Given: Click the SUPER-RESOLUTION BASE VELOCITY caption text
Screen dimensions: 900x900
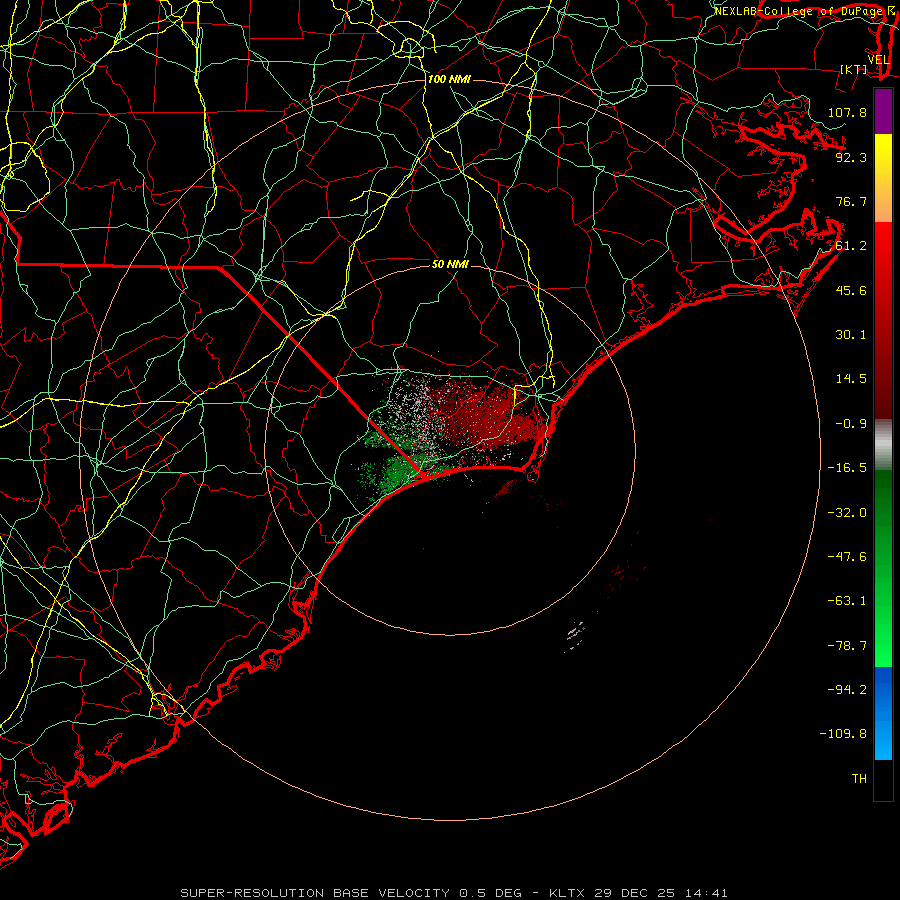Looking at the screenshot, I should pyautogui.click(x=317, y=893).
